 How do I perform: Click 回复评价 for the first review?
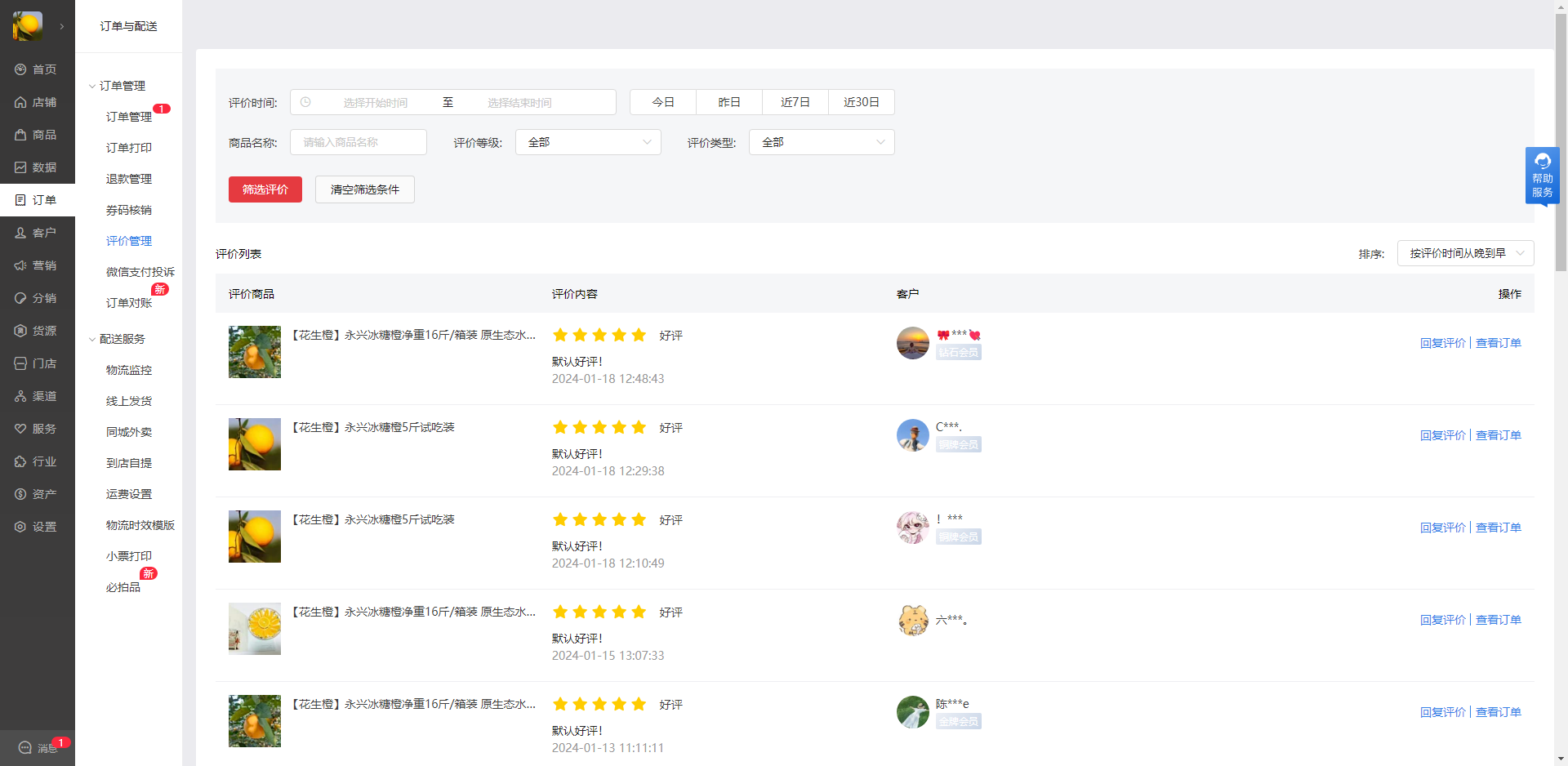[1442, 343]
